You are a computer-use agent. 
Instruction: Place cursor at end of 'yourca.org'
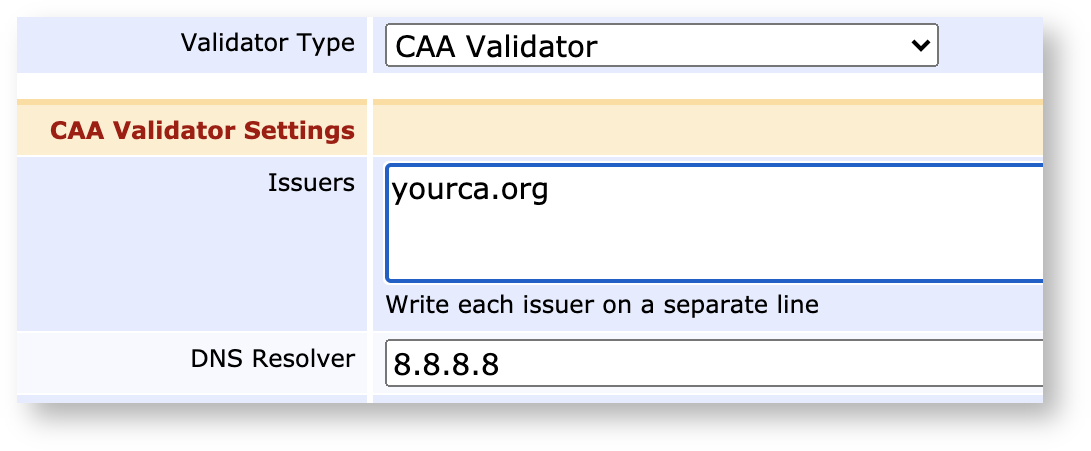coord(550,190)
